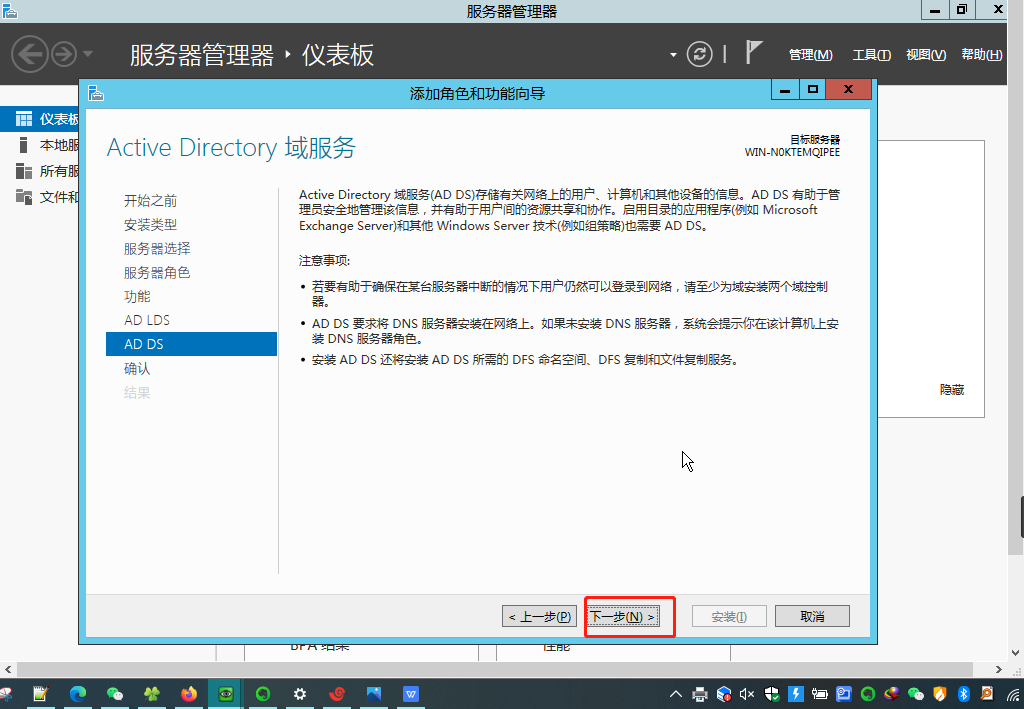
Task: Click the 下一步(N) button
Action: point(622,616)
